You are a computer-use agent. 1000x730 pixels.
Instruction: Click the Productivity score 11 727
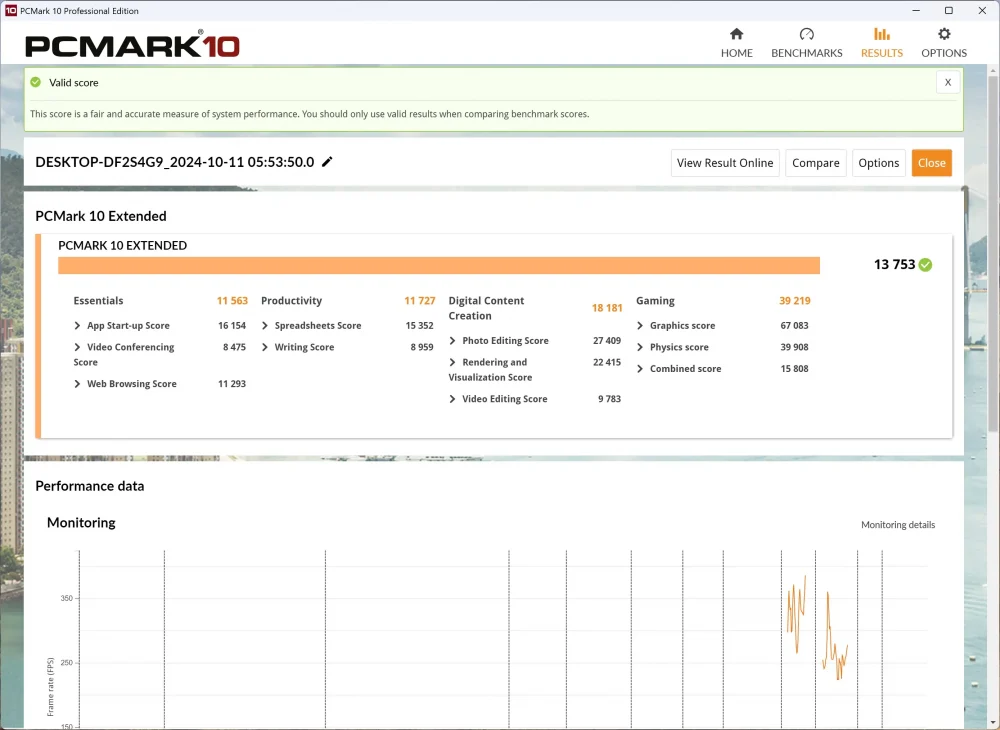pos(420,301)
